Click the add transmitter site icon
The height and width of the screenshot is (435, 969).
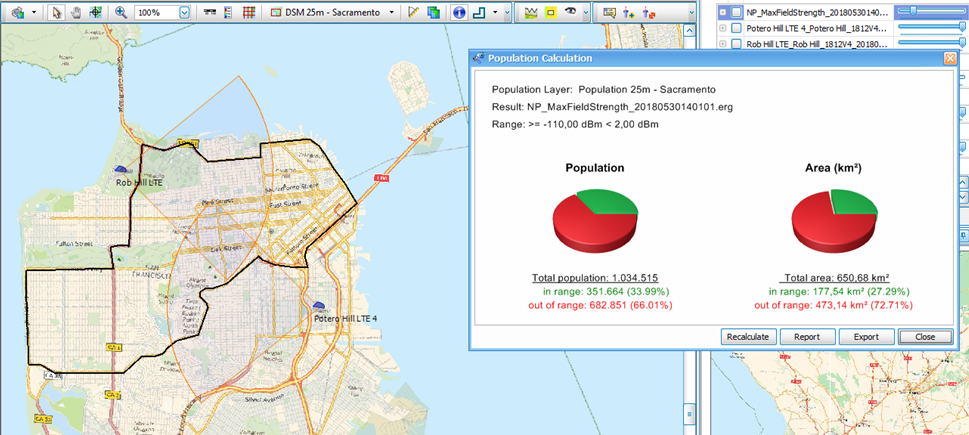click(629, 12)
